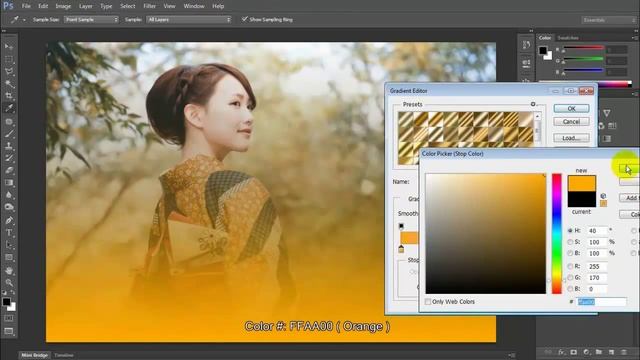Select the B brightness radio button
The image size is (640, 360).
pyautogui.click(x=570, y=253)
